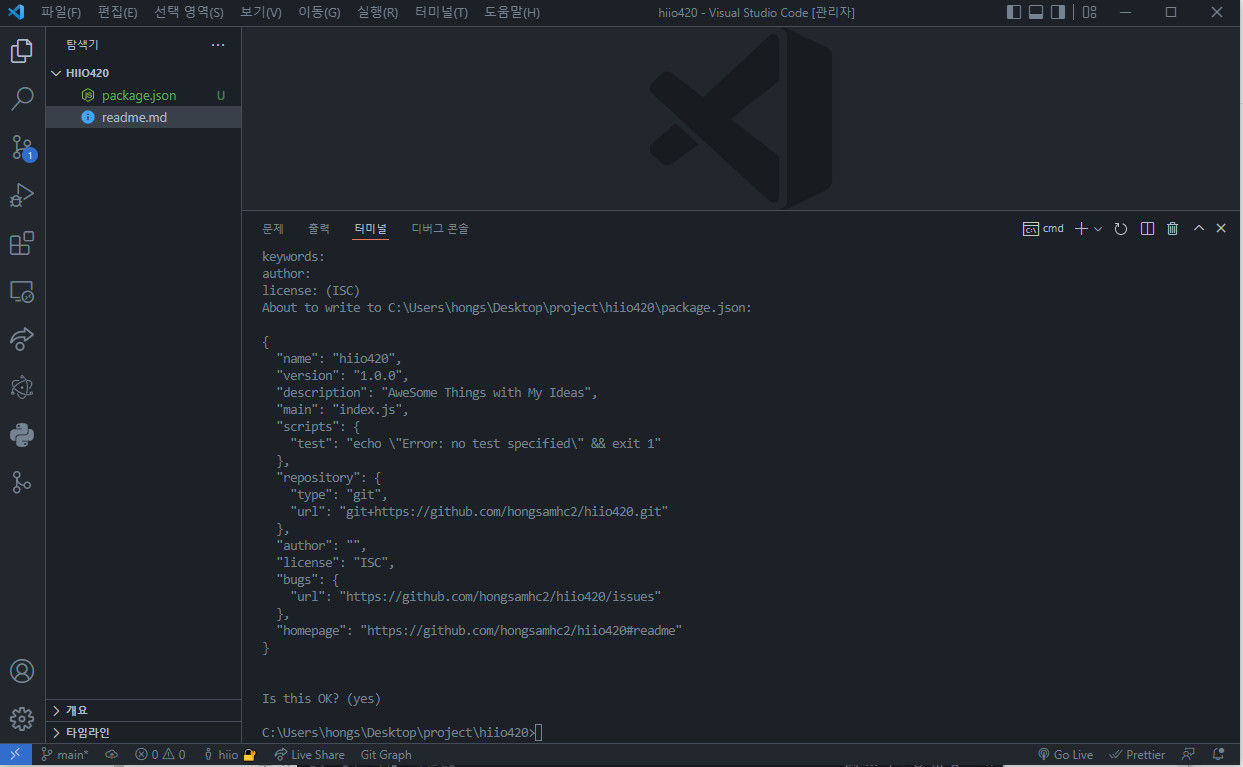Click the 탐색기 explorer title
The height and width of the screenshot is (767, 1243).
tap(82, 45)
